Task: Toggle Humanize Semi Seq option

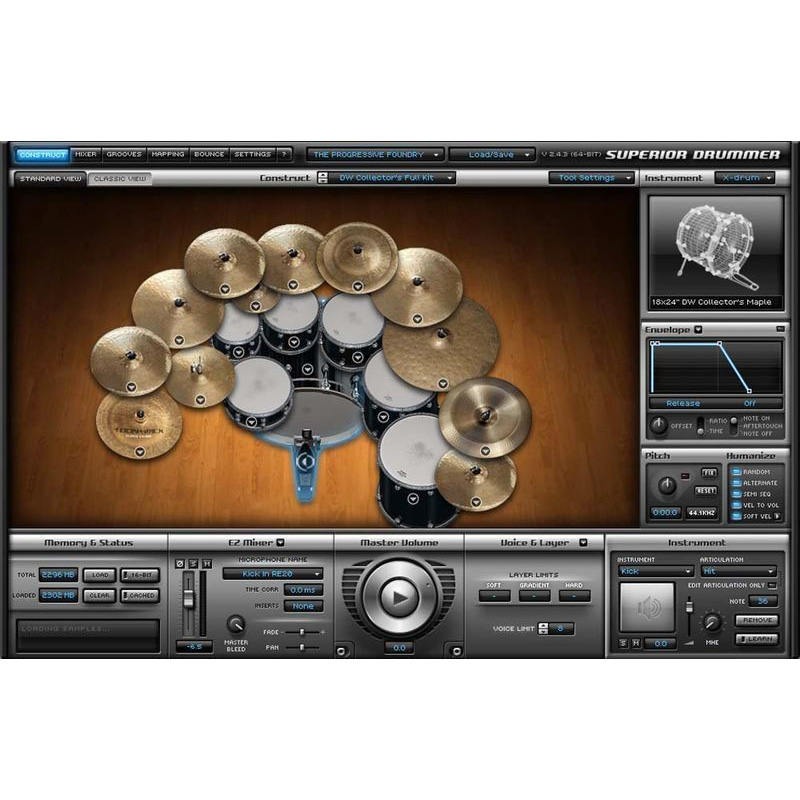Action: click(736, 494)
